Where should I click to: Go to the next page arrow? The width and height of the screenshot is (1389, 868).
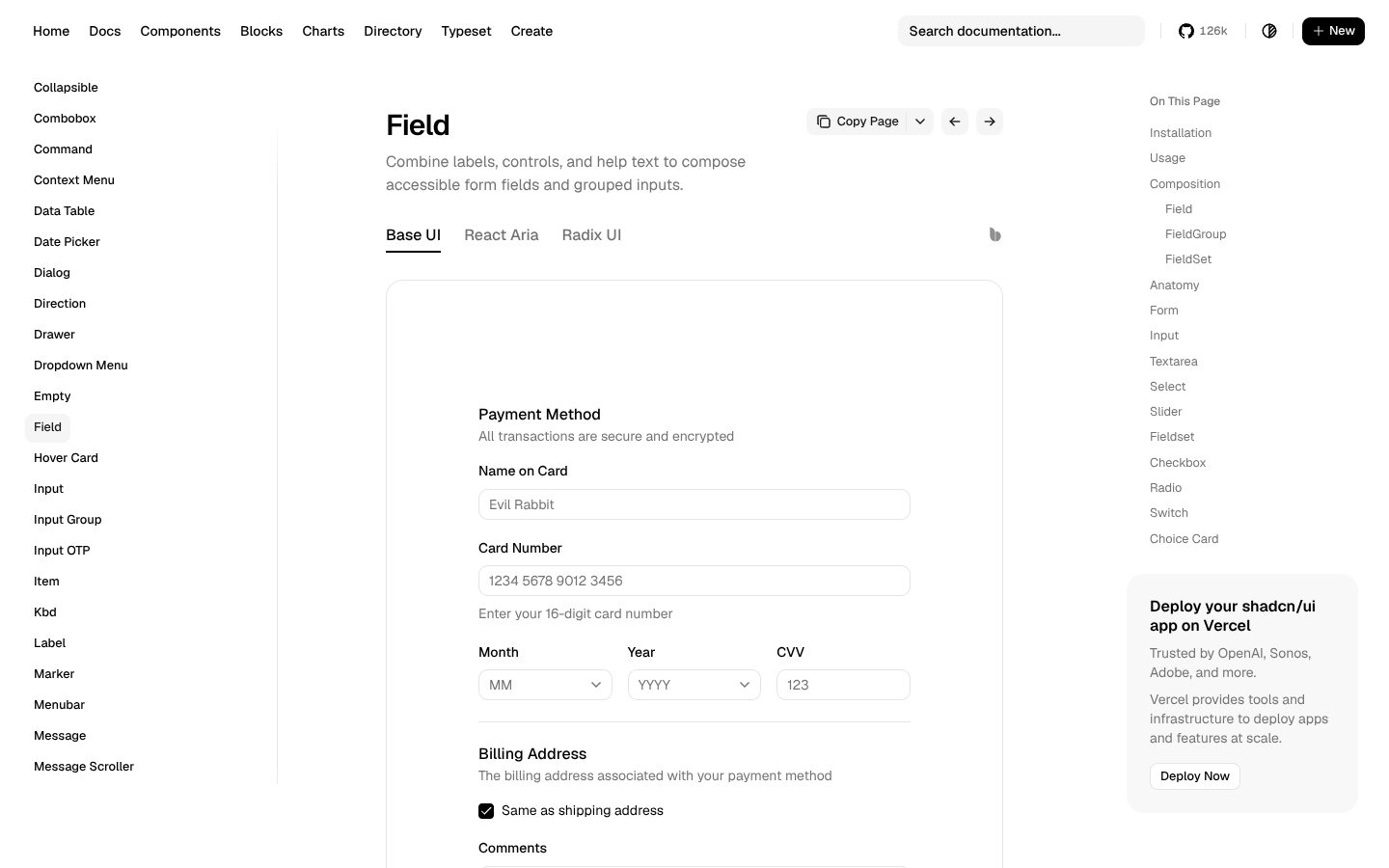click(x=990, y=122)
